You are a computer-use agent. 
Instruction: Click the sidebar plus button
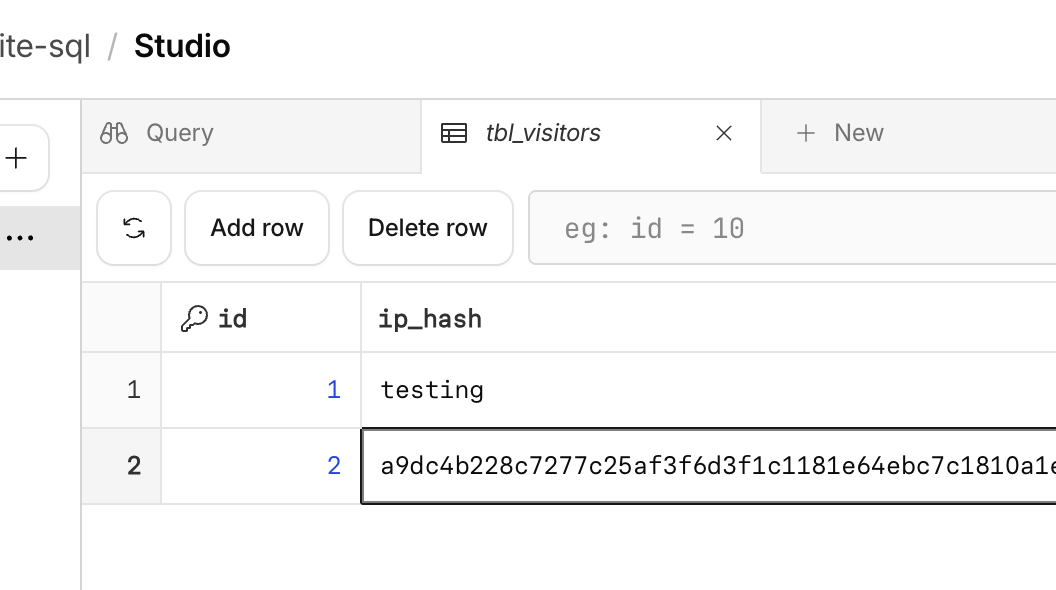coord(17,158)
